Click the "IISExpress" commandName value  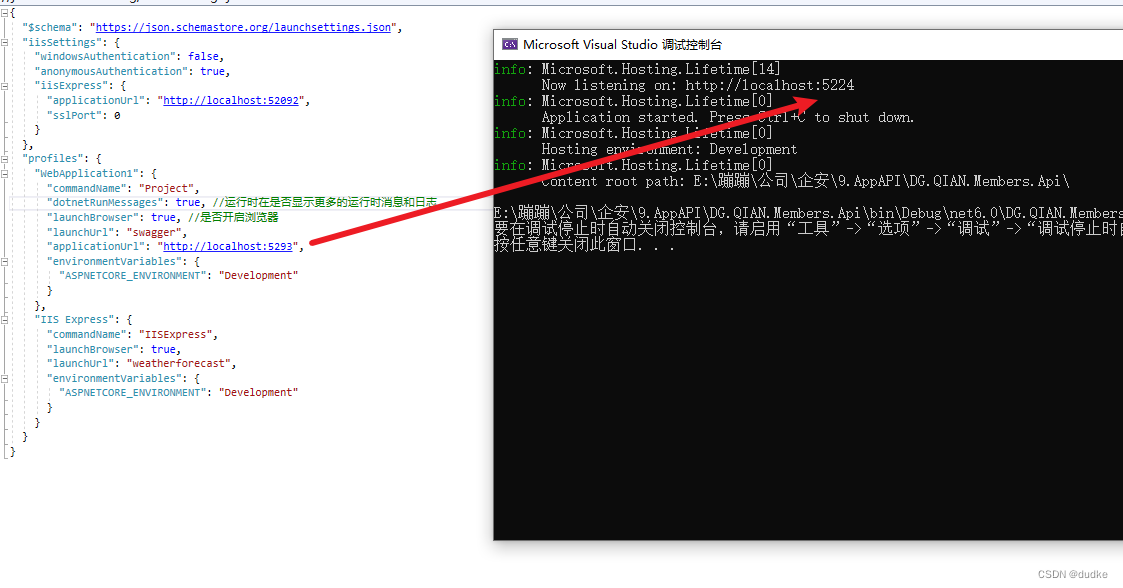click(176, 334)
